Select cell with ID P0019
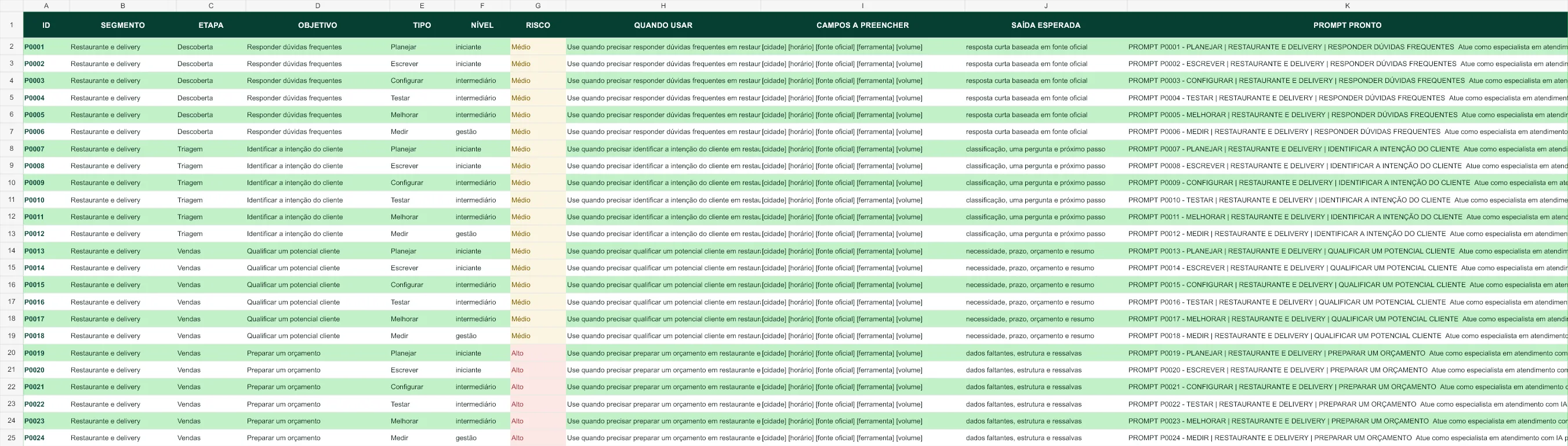 (46, 353)
